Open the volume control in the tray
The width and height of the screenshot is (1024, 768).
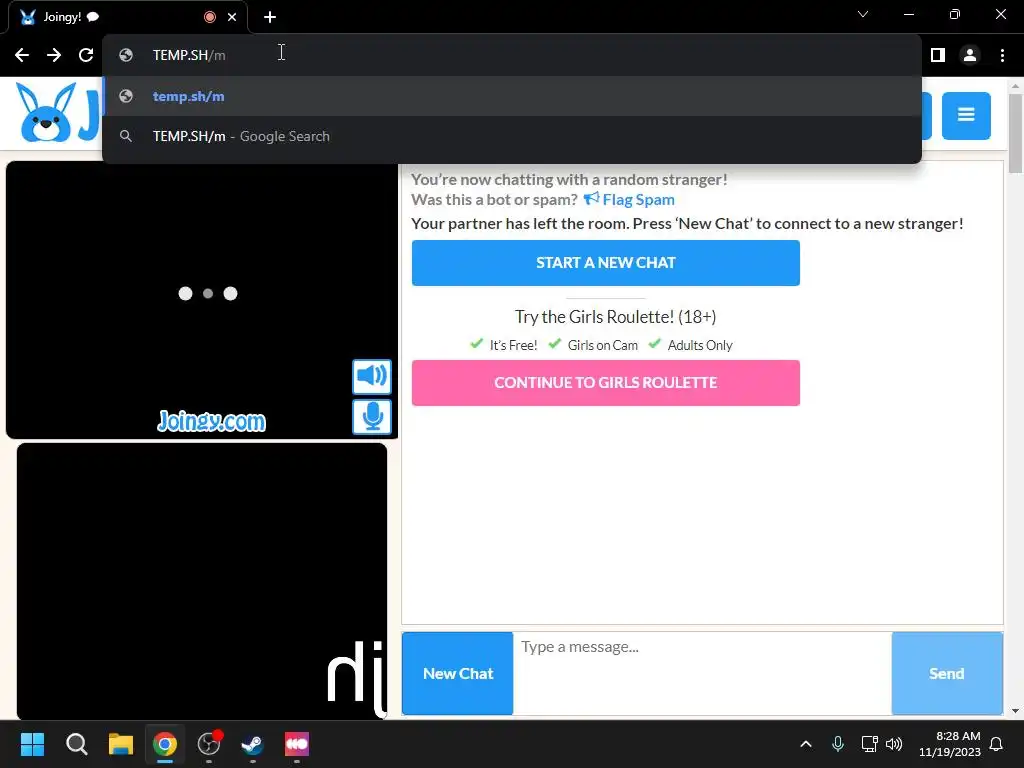894,744
